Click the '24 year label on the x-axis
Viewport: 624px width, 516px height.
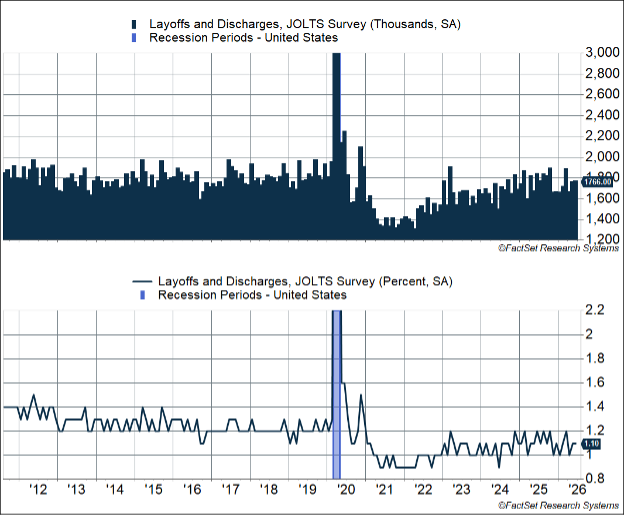[500, 489]
